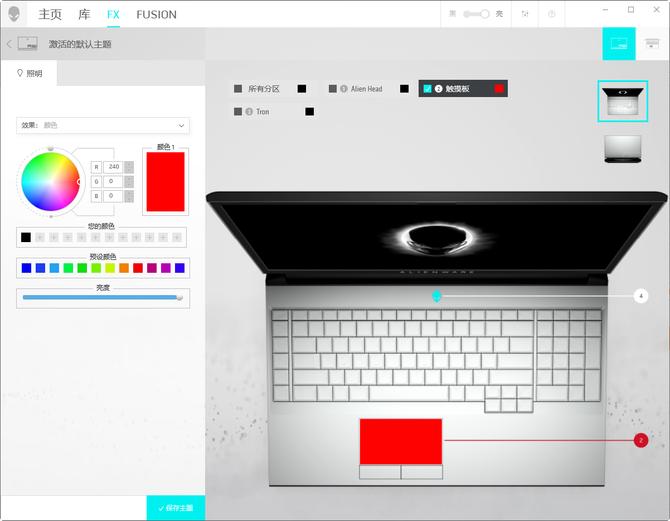Open the 效果 effect dropdown
Screen dimensions: 670x521
103,125
